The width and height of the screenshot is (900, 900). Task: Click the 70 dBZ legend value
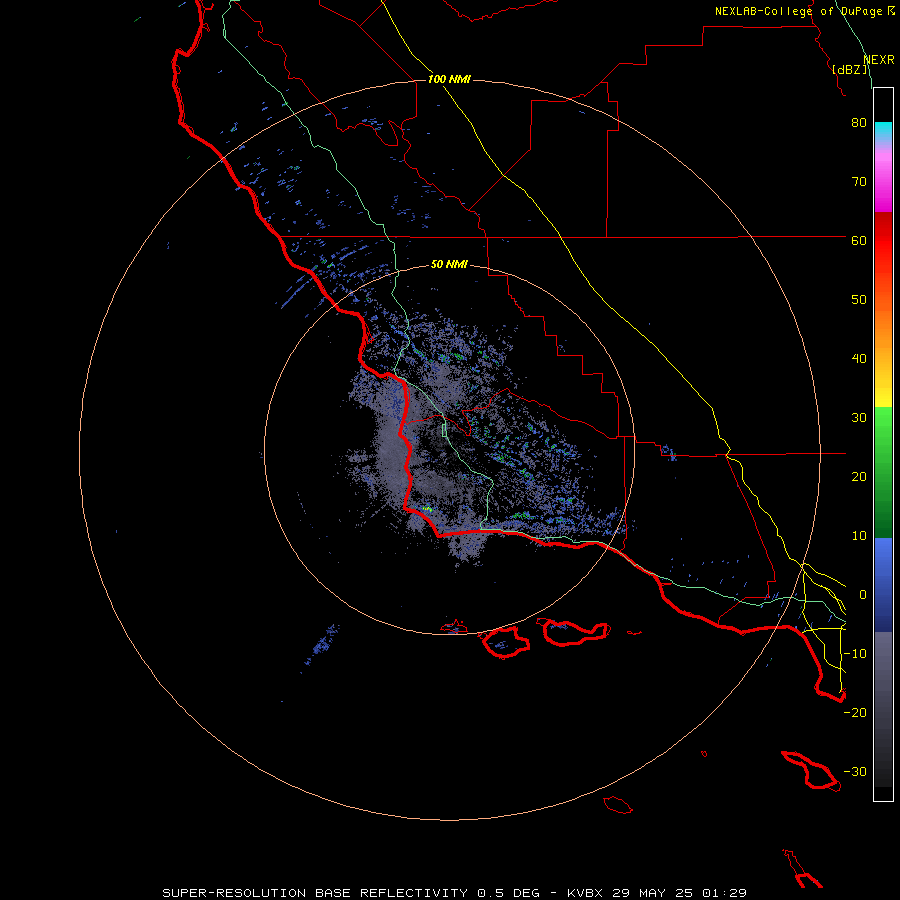click(859, 181)
